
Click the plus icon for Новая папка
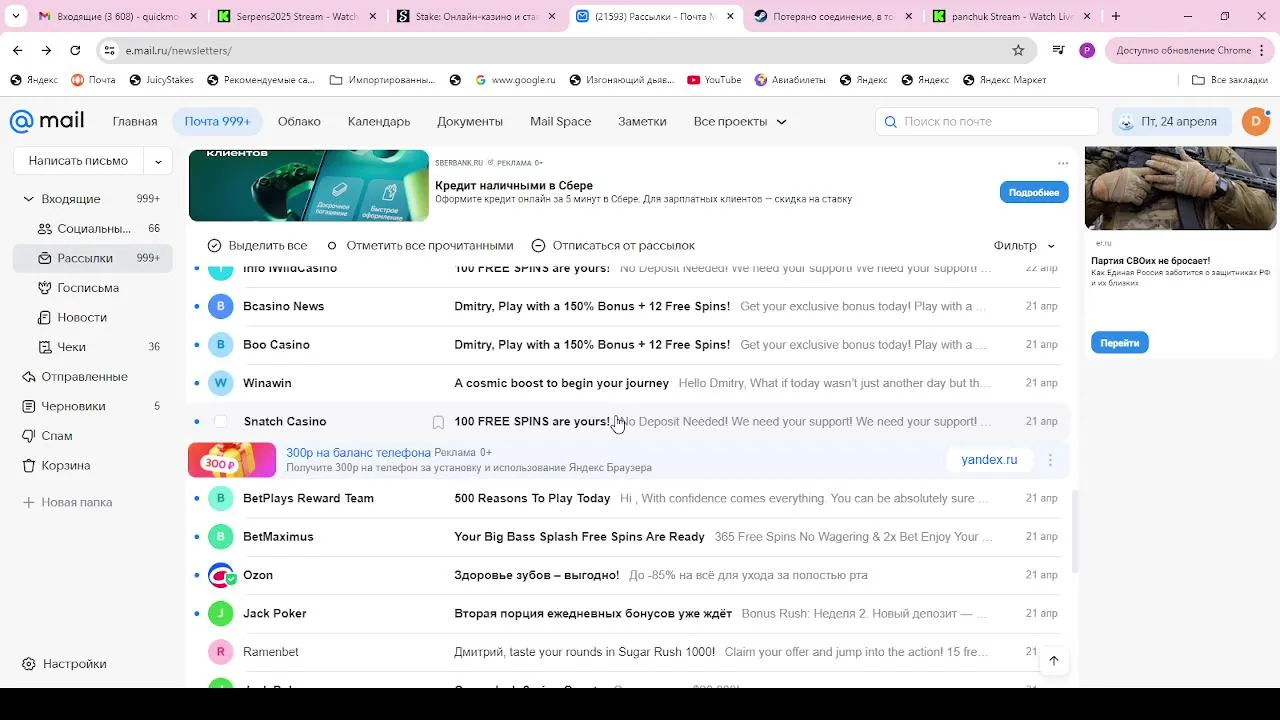click(29, 502)
